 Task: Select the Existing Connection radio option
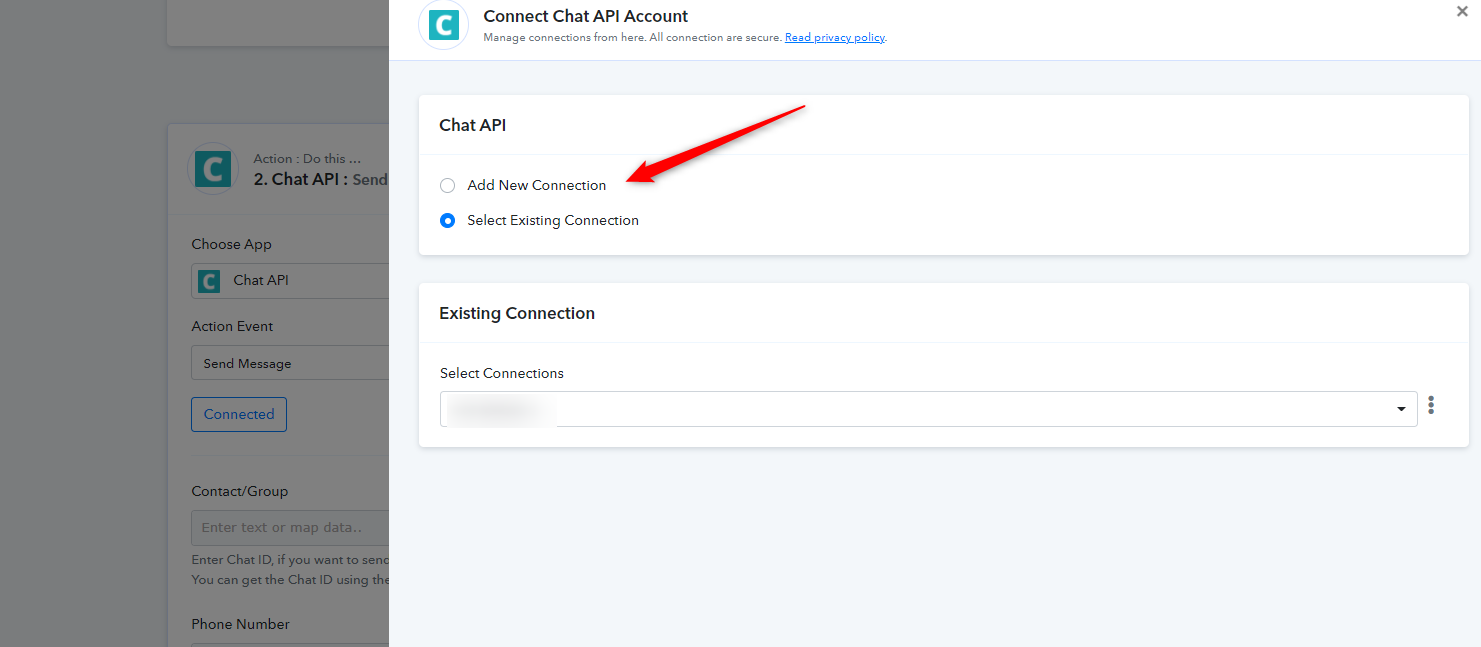[x=447, y=220]
